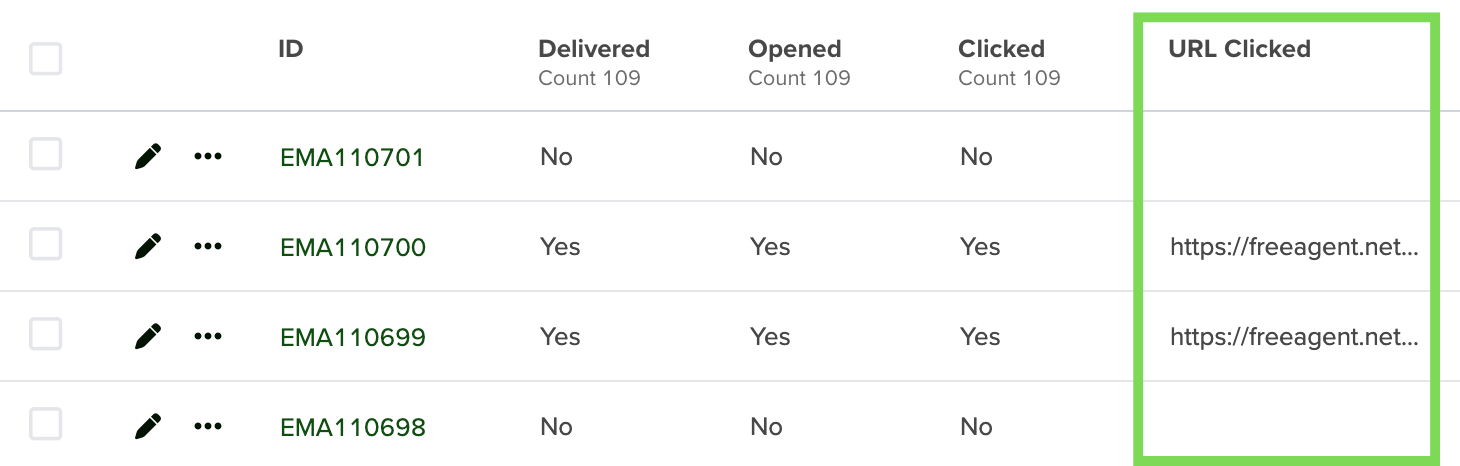Edit record EMA110698 with pencil icon

tap(147, 427)
